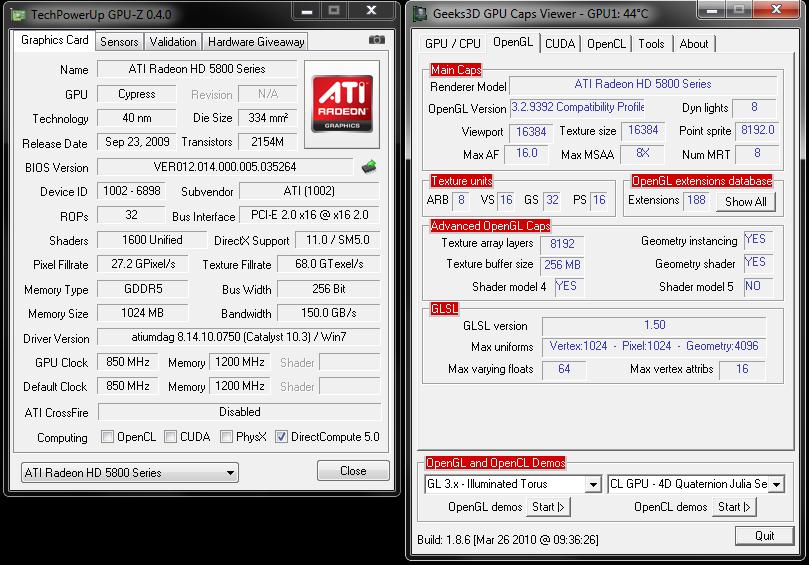The height and width of the screenshot is (565, 809).
Task: Click the Max vertex attribs 16 value
Action: pyautogui.click(x=742, y=369)
